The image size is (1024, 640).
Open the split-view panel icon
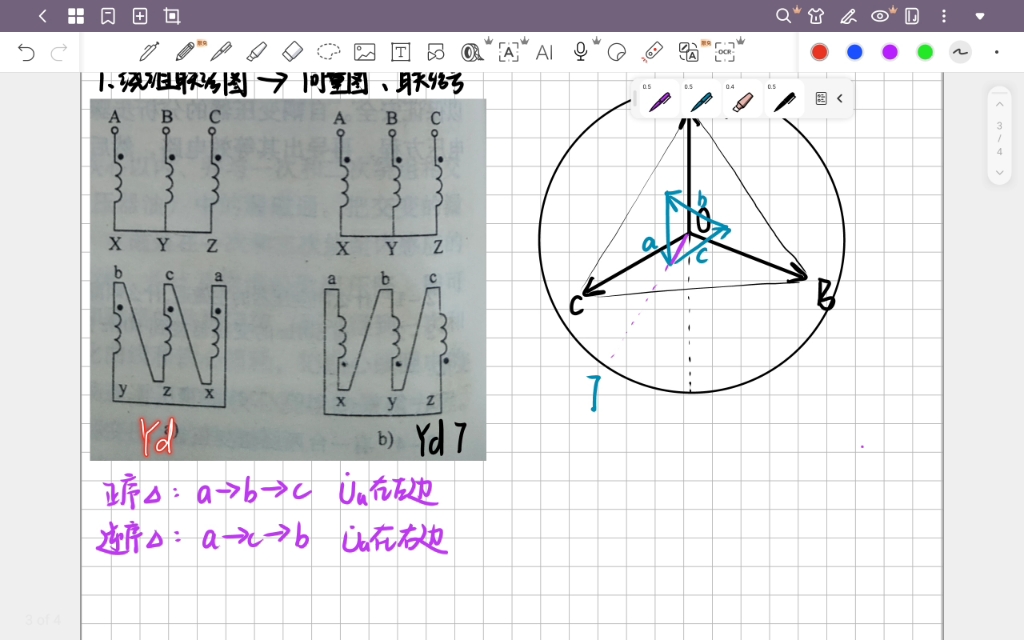[912, 16]
